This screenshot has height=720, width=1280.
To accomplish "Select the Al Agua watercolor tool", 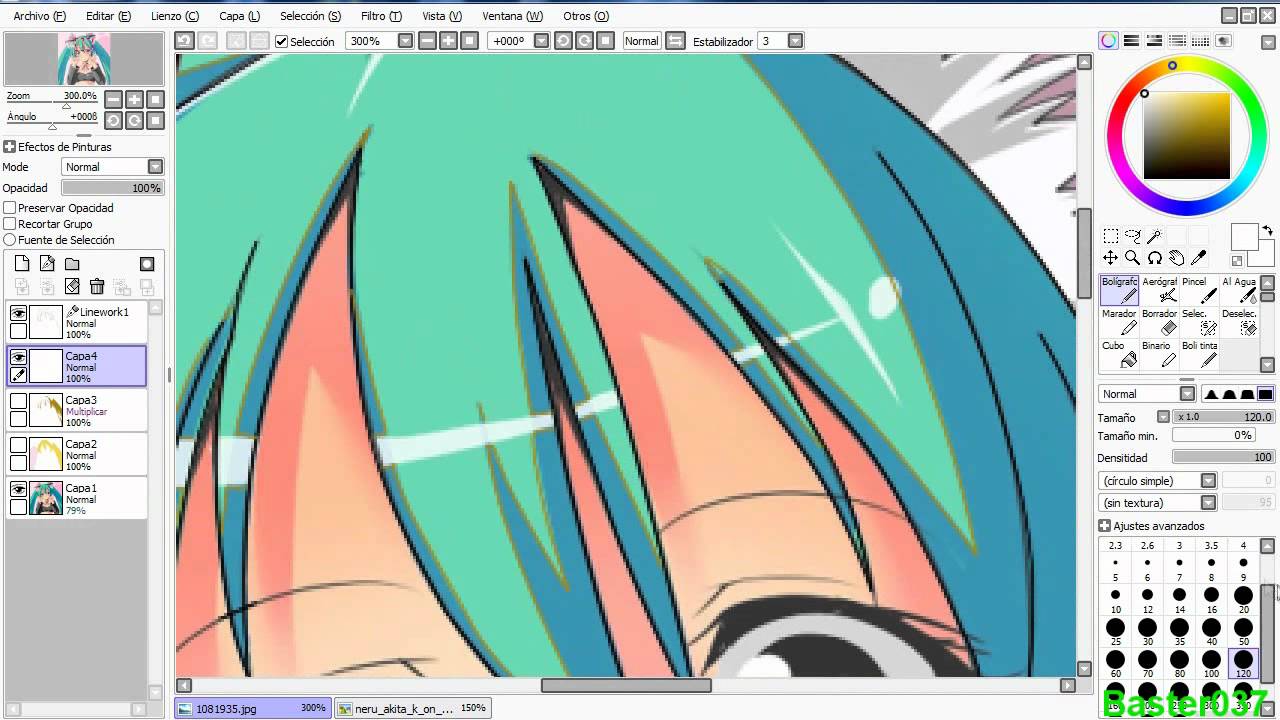I will click(x=1239, y=290).
